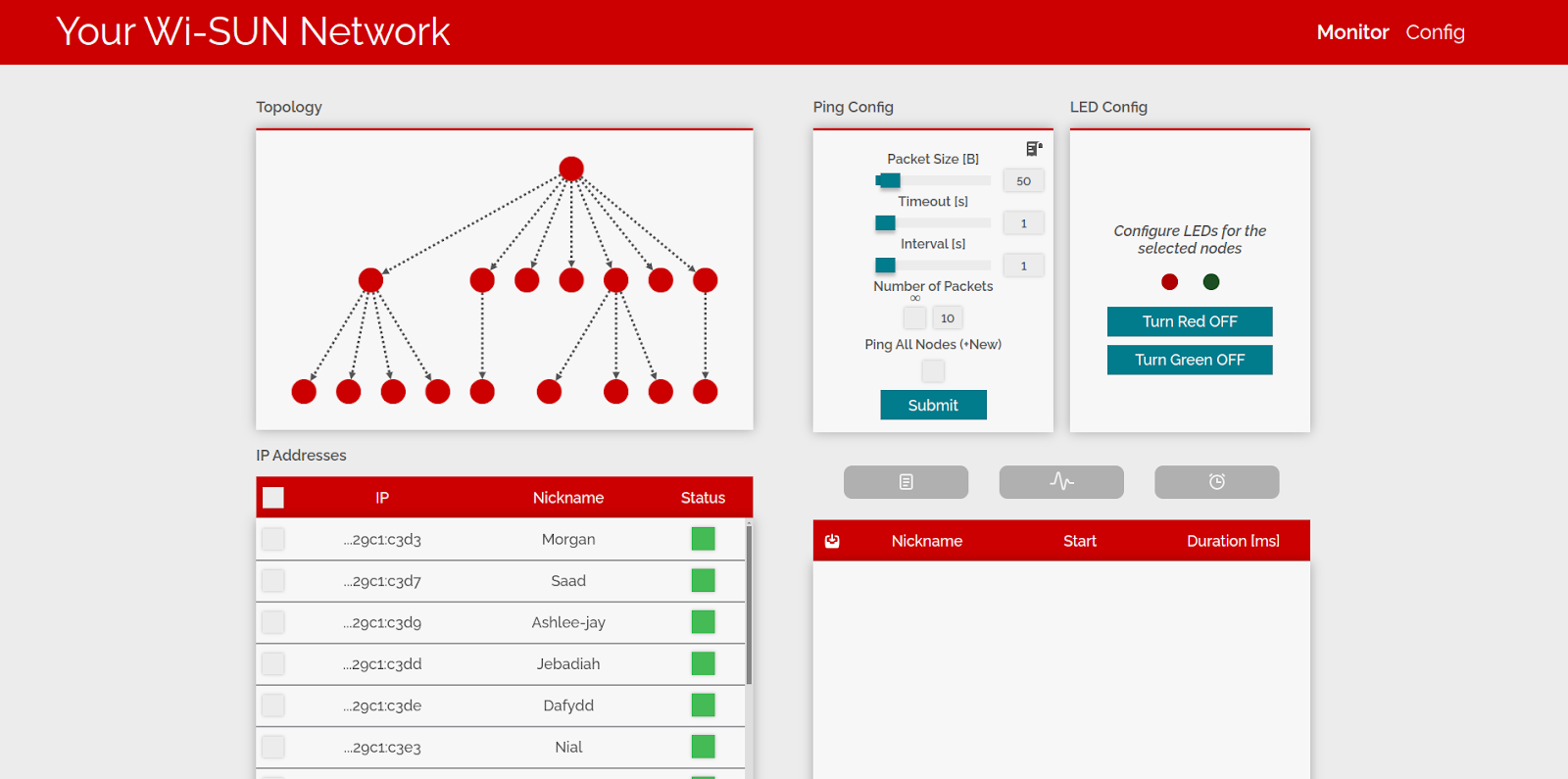Click the red LED indicator dot
This screenshot has width=1568, height=779.
(1169, 282)
